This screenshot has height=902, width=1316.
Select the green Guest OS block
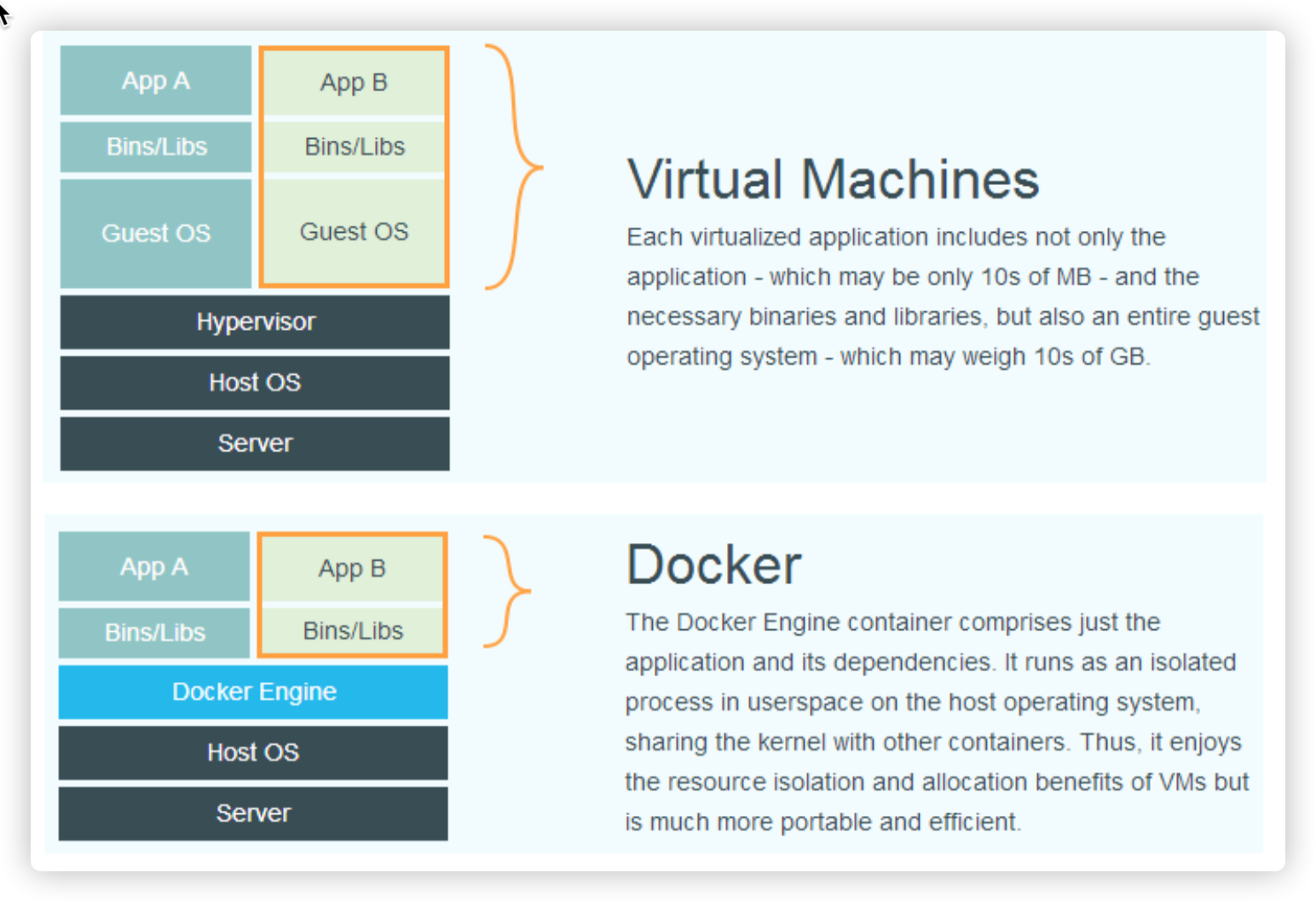[354, 232]
